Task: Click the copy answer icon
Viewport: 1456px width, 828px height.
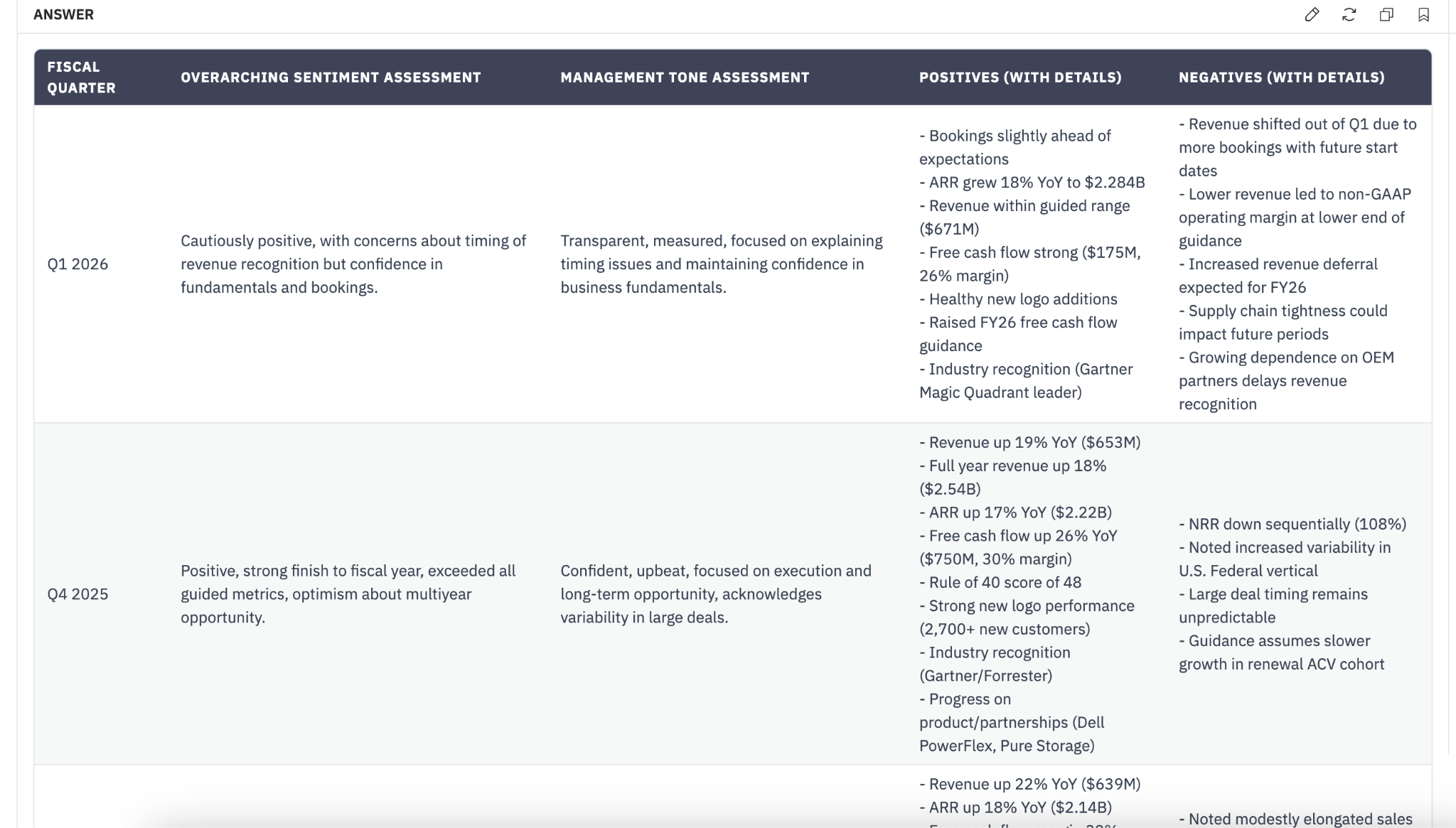Action: [1386, 15]
